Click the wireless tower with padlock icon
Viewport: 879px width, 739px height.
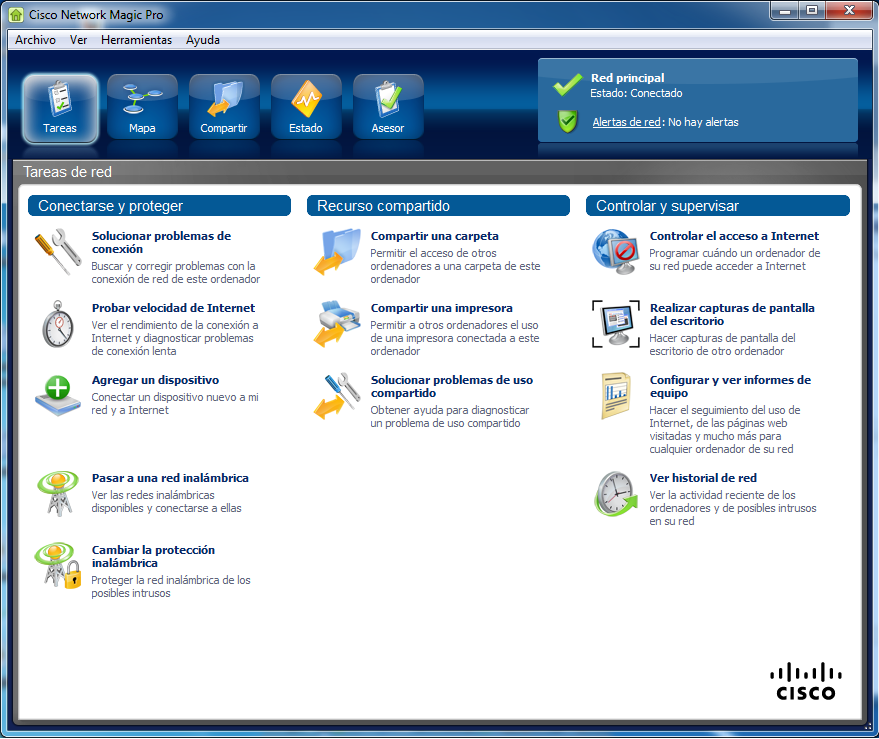pos(58,565)
